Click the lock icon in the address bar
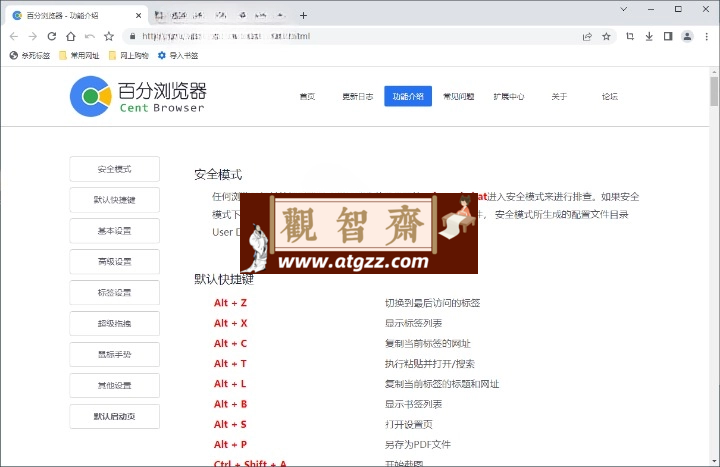Screen dimensions: 720x467 (x=133, y=36)
